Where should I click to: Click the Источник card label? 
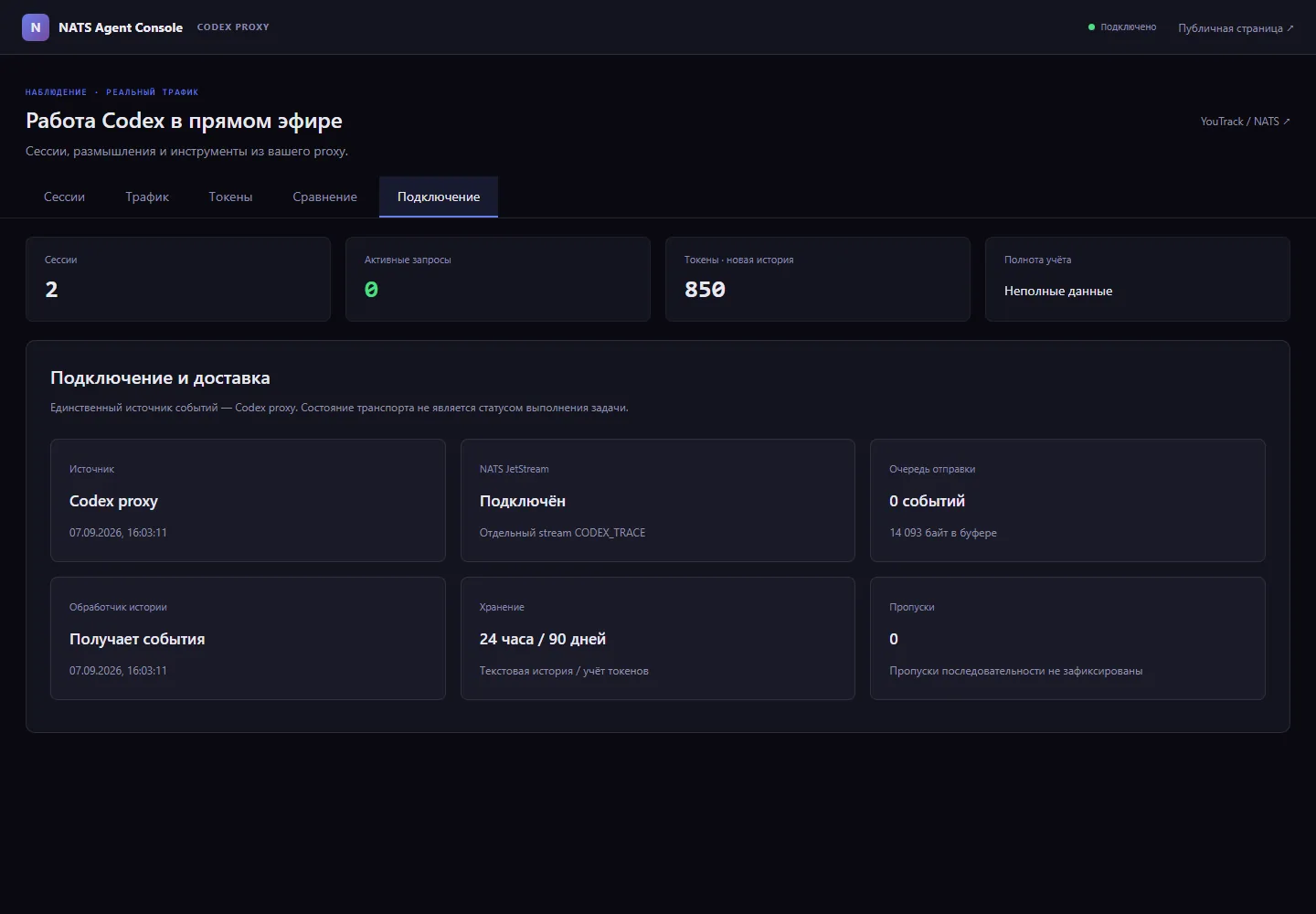coord(91,469)
